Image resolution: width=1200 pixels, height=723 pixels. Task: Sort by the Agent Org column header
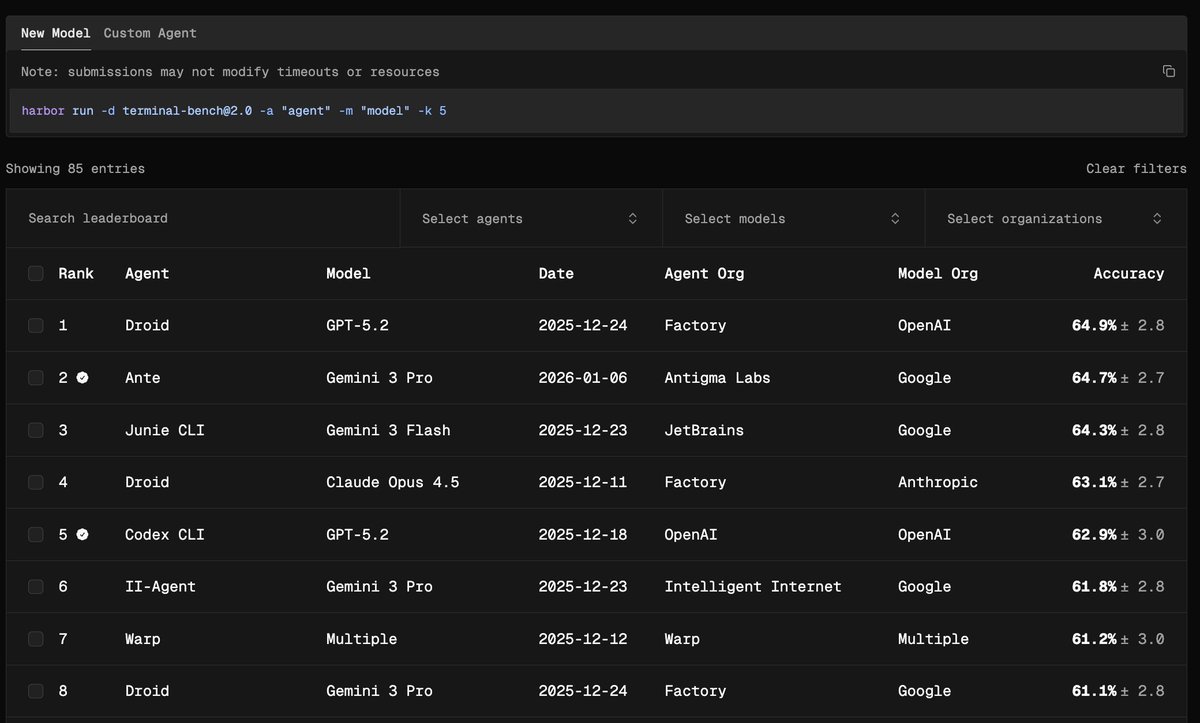point(704,273)
